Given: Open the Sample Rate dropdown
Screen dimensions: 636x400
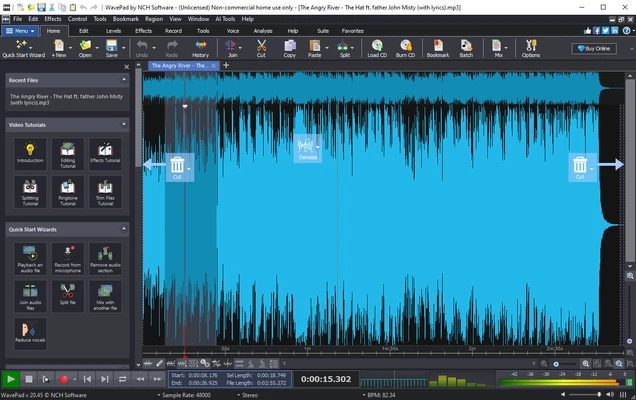Looking at the screenshot, I should tap(184, 395).
